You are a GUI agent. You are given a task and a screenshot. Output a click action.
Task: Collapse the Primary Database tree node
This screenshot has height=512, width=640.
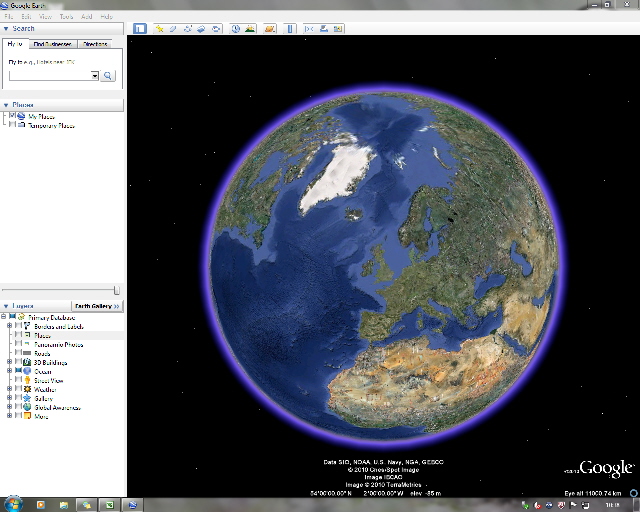4,317
